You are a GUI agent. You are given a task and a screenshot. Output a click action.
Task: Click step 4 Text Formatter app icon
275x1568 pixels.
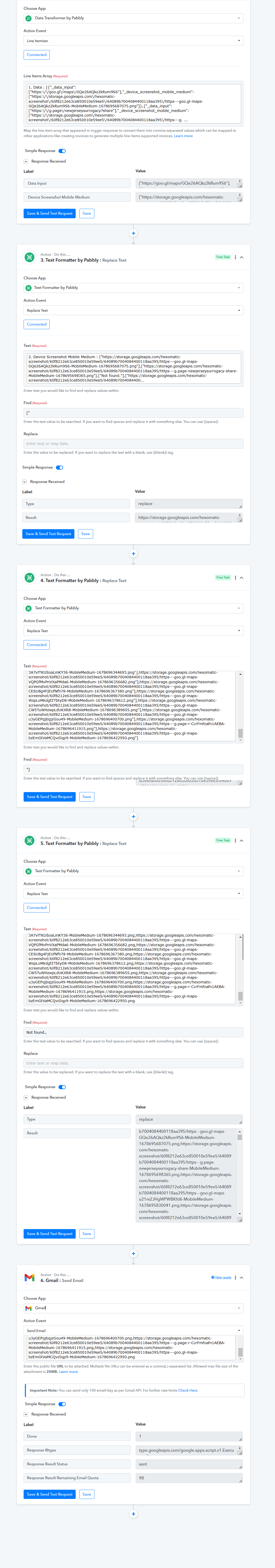coord(29,578)
